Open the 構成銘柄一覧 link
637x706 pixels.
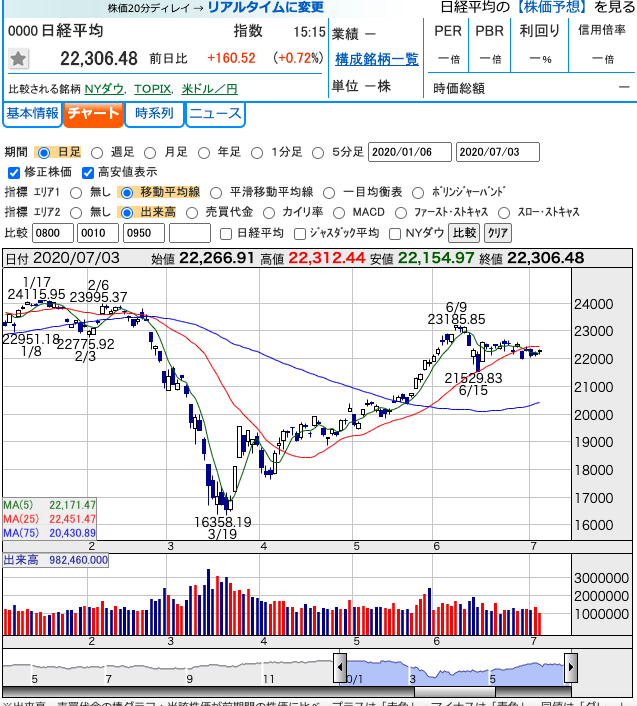[x=377, y=59]
